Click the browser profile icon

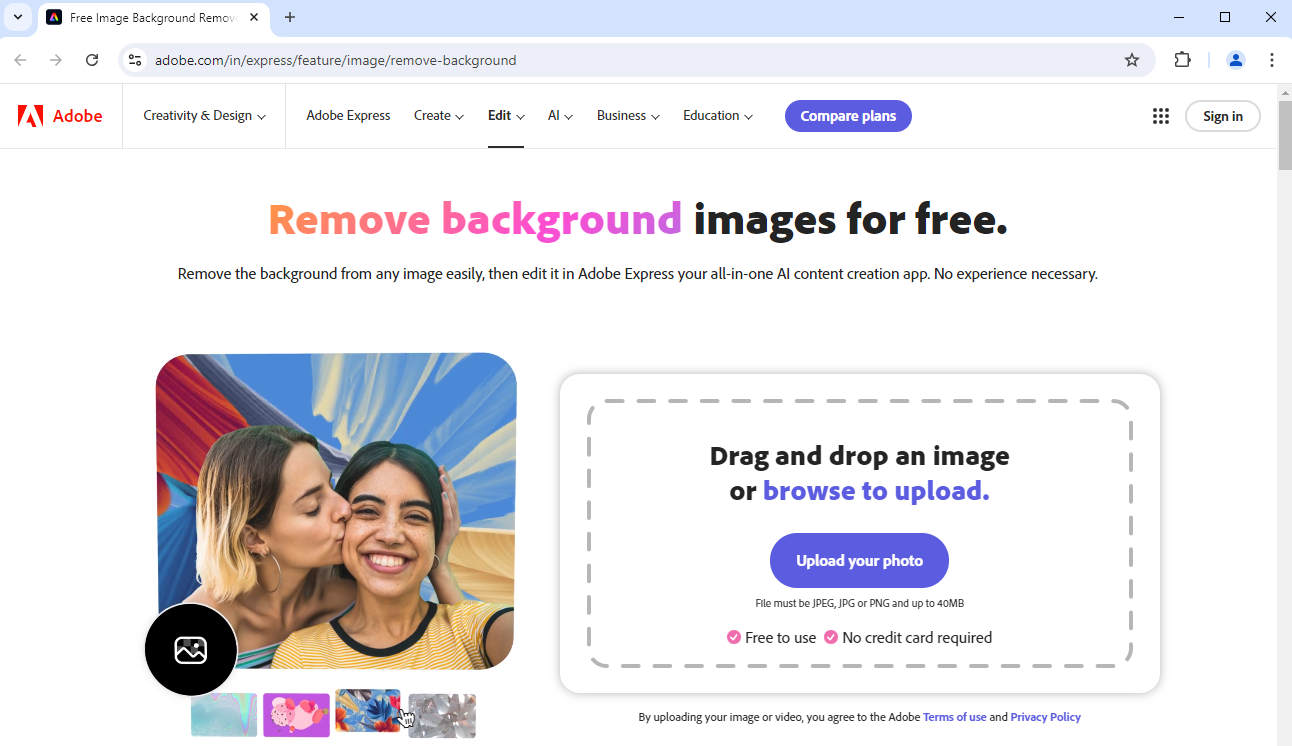coord(1235,60)
